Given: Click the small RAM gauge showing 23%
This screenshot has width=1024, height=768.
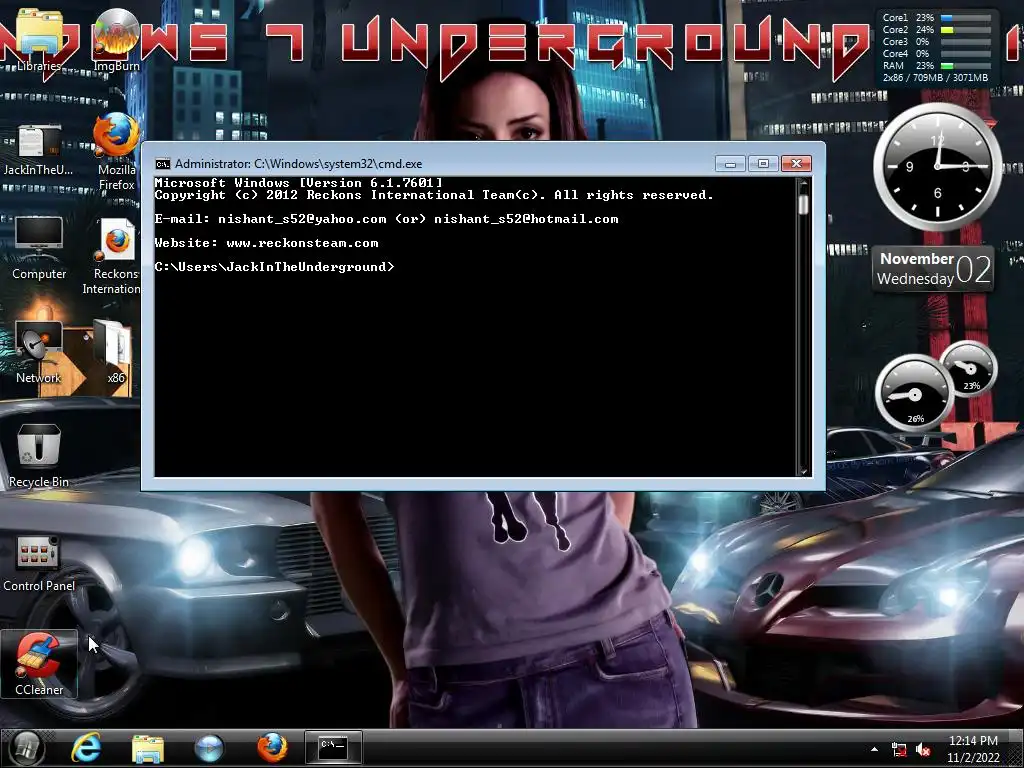Looking at the screenshot, I should (969, 369).
